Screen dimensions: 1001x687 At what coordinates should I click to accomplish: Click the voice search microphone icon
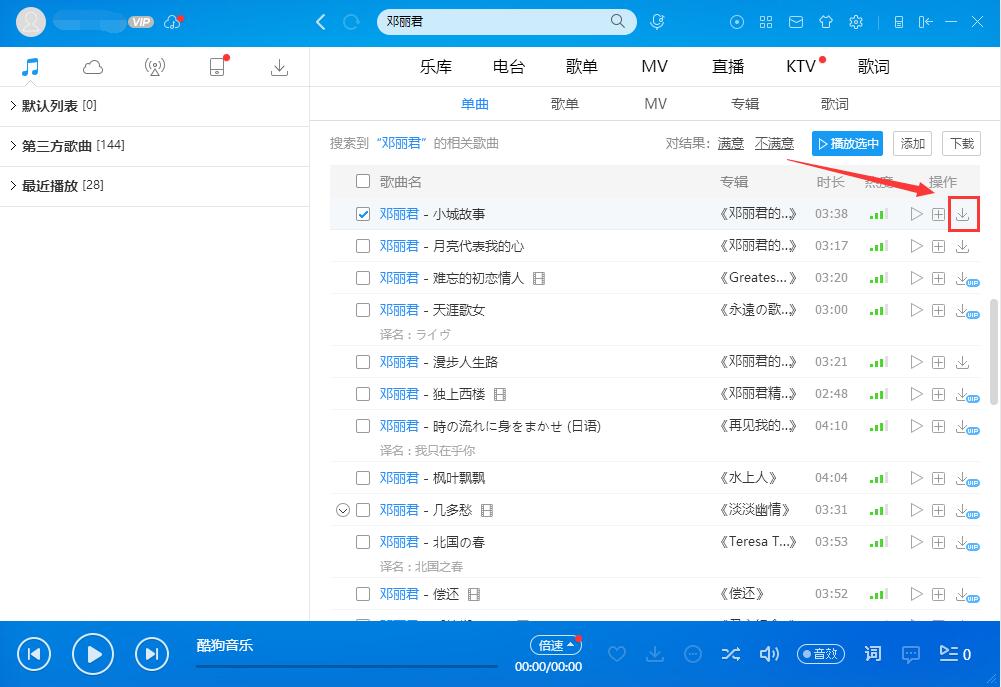(657, 21)
